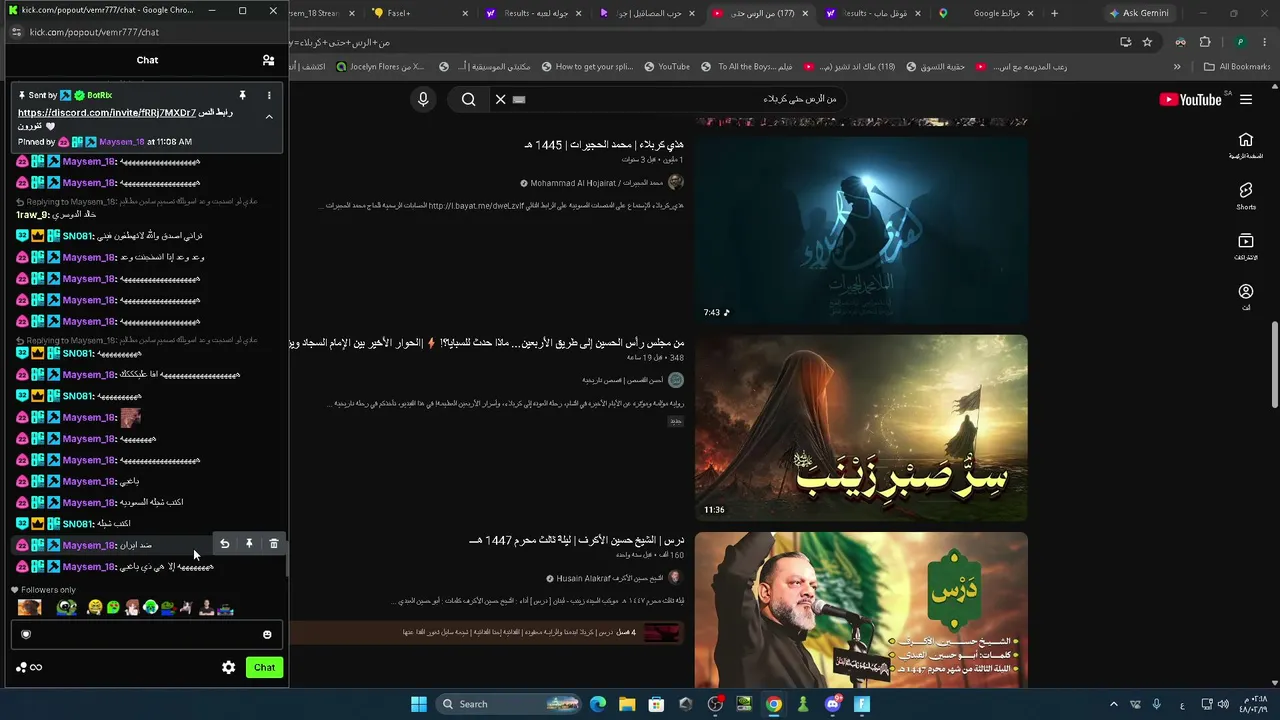This screenshot has width=1280, height=720.
Task: Open YouTube Home in sidebar
Action: click(x=1246, y=146)
